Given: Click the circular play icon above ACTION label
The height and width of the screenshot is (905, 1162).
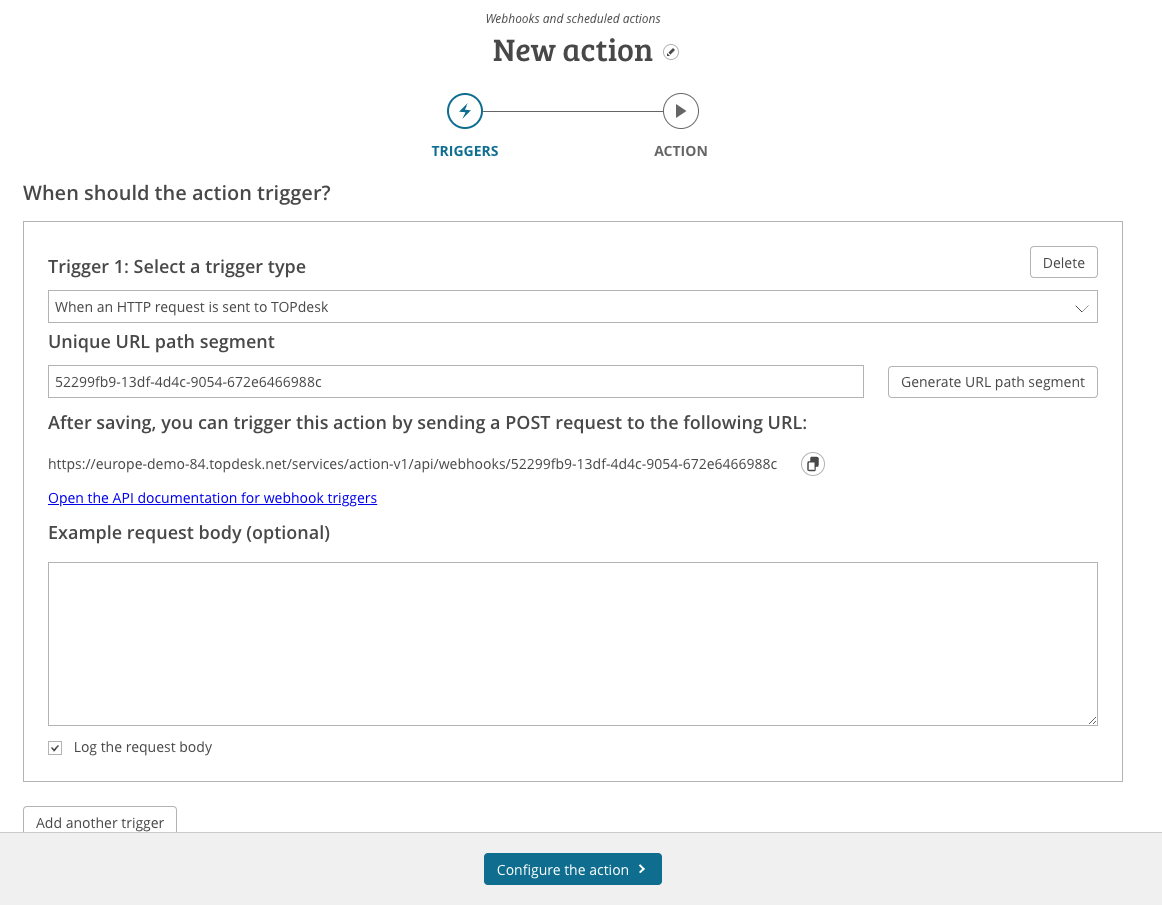Looking at the screenshot, I should click(681, 111).
